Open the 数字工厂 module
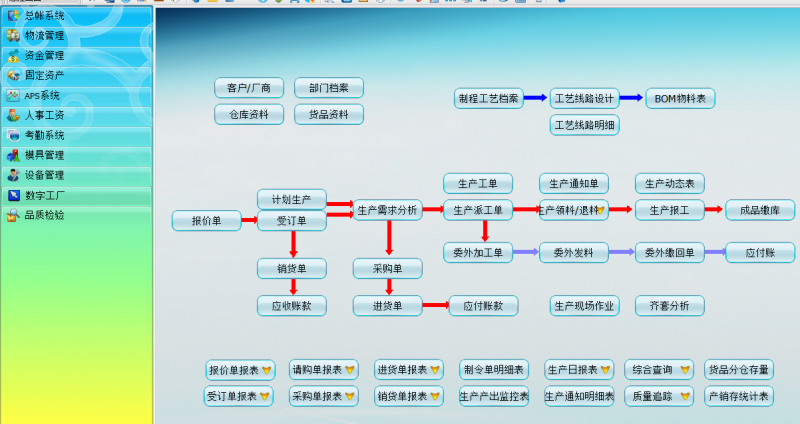Image resolution: width=800 pixels, height=424 pixels. [x=45, y=195]
